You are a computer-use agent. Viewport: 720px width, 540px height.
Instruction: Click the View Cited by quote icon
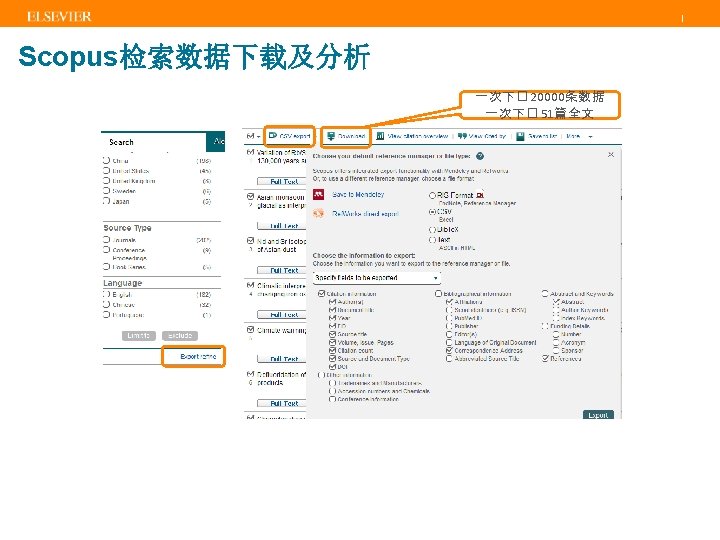click(x=462, y=136)
